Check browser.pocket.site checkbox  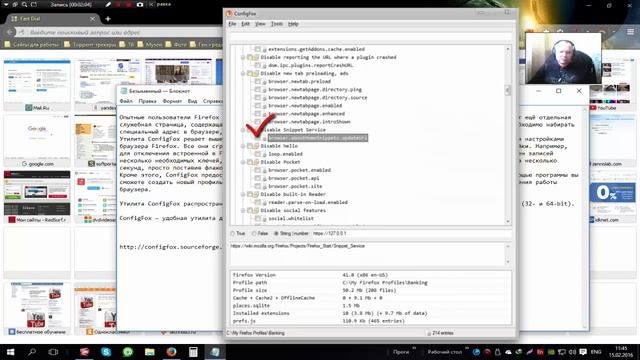pyautogui.click(x=258, y=186)
